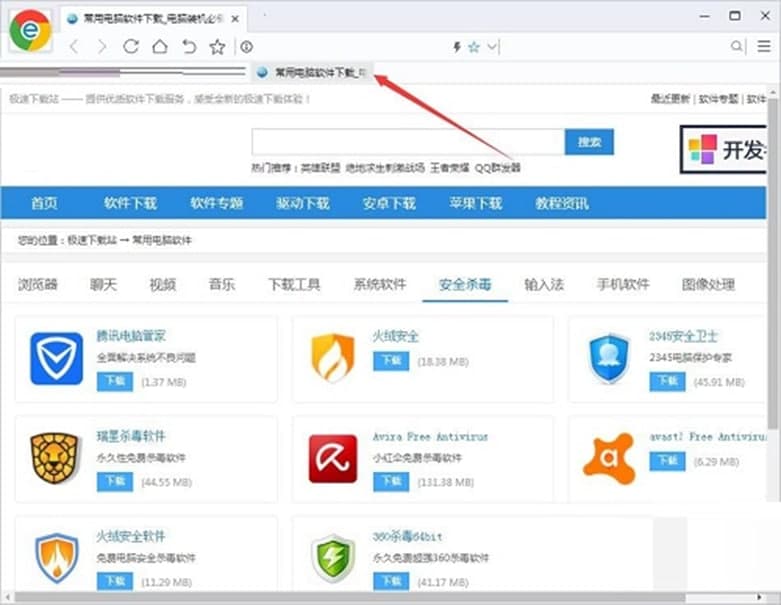Click the site search input field
781x605 pixels.
pyautogui.click(x=408, y=142)
